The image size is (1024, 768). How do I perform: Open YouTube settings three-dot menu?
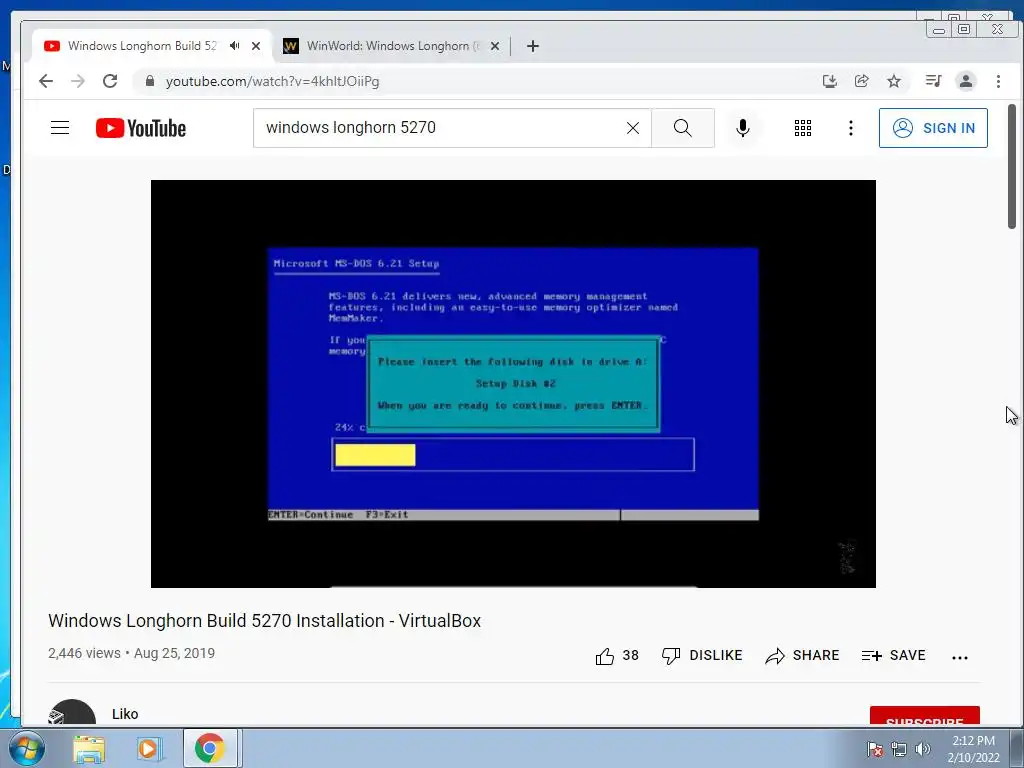tap(850, 128)
